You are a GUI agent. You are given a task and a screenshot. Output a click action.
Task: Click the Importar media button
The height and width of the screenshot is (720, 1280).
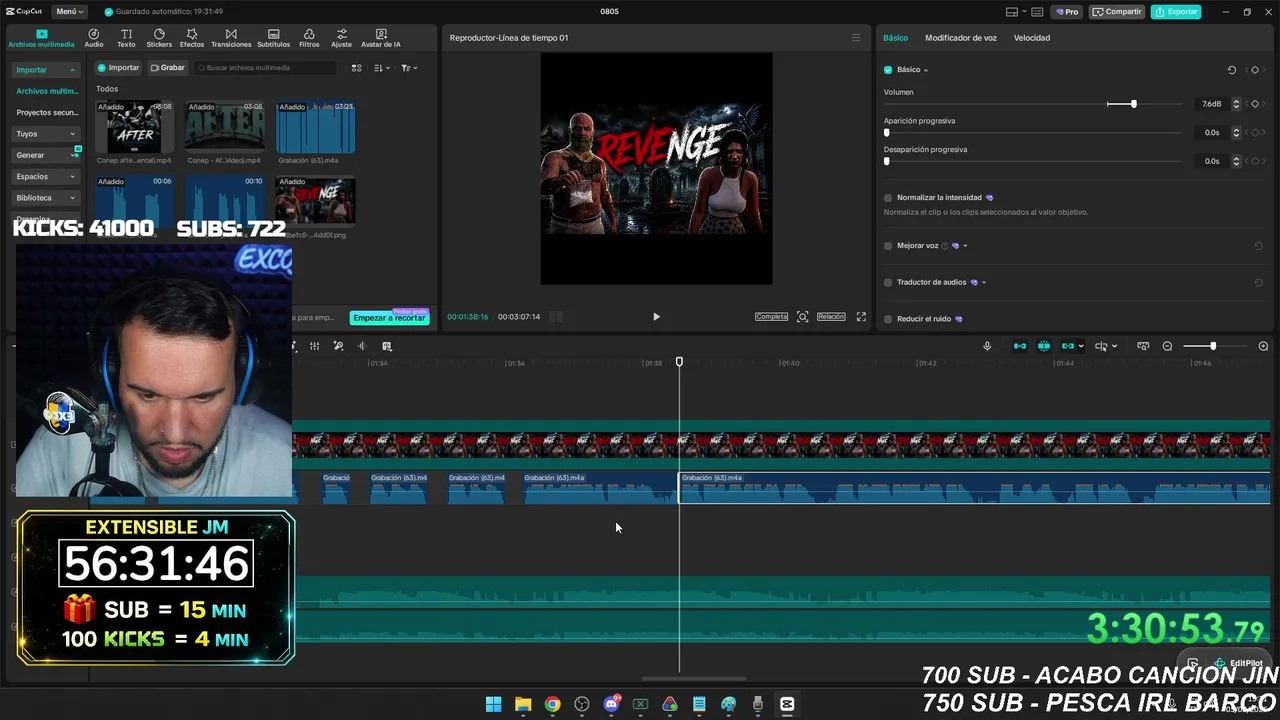point(119,68)
